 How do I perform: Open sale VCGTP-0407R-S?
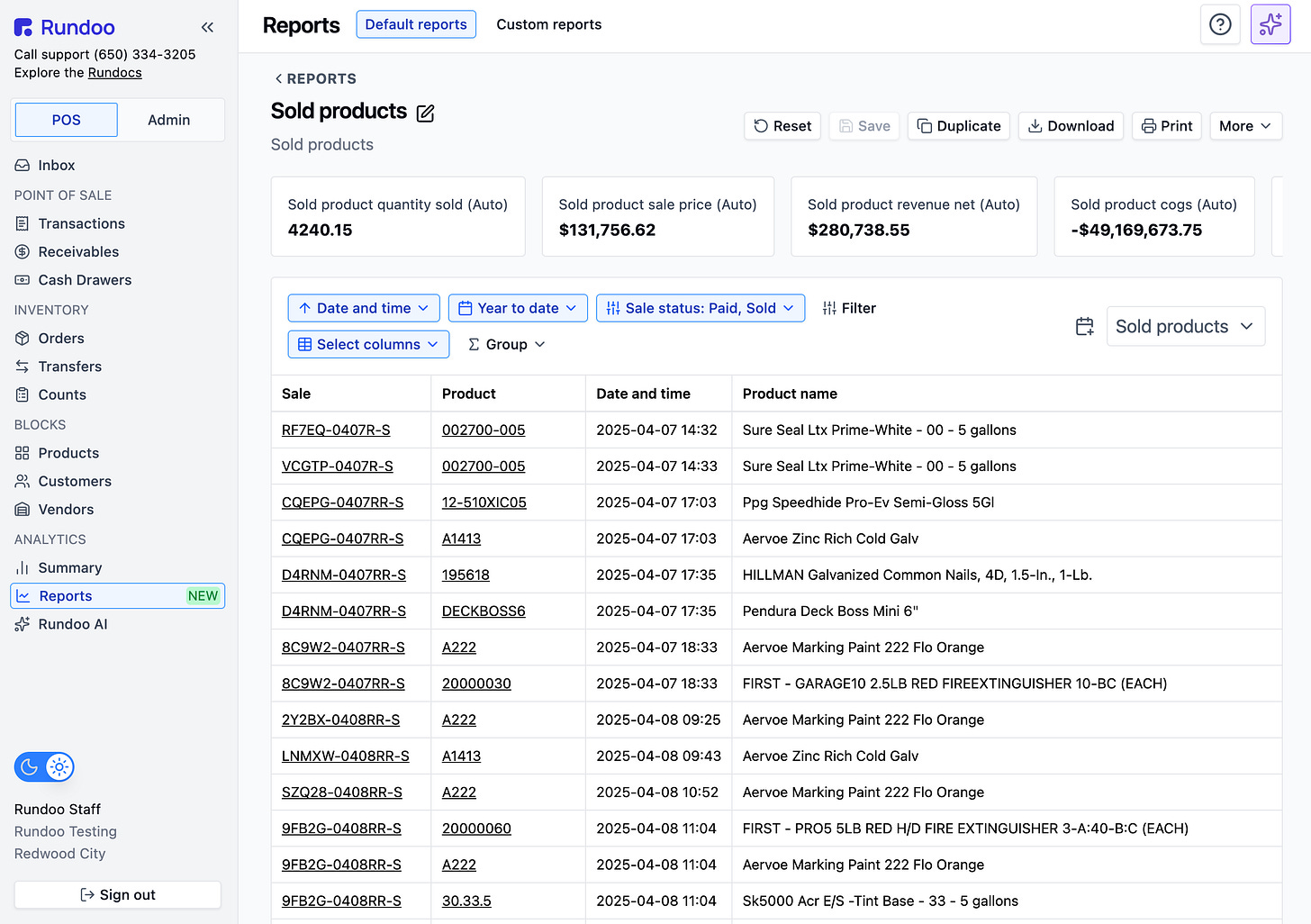(x=338, y=467)
